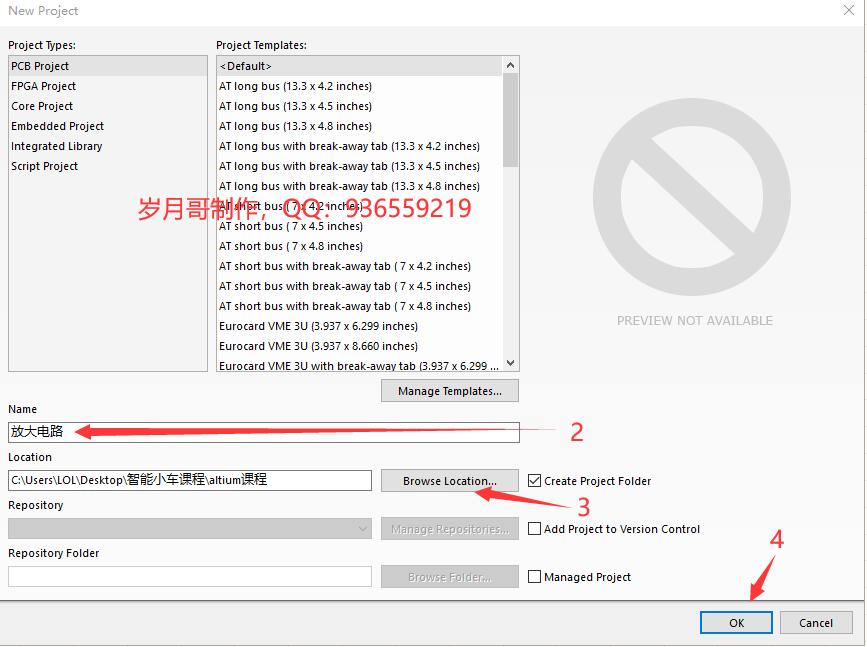Viewport: 867px width, 647px height.
Task: Enable Managed Project checkbox
Action: point(534,577)
